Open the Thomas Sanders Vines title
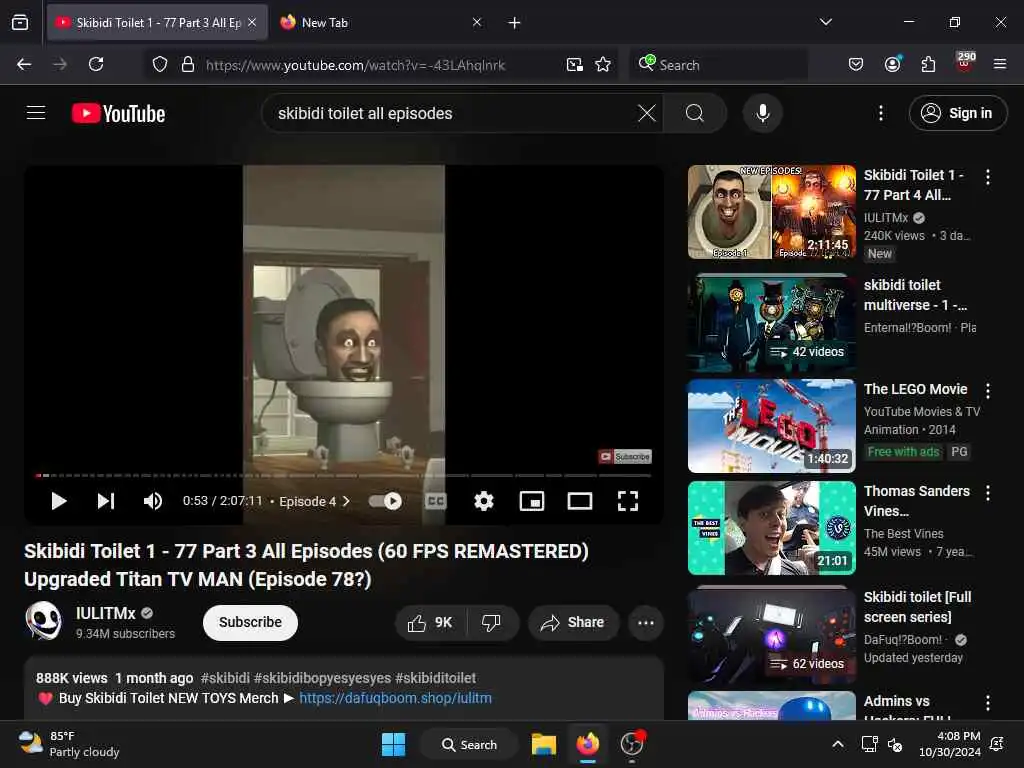Viewport: 1024px width, 768px height. [916, 501]
